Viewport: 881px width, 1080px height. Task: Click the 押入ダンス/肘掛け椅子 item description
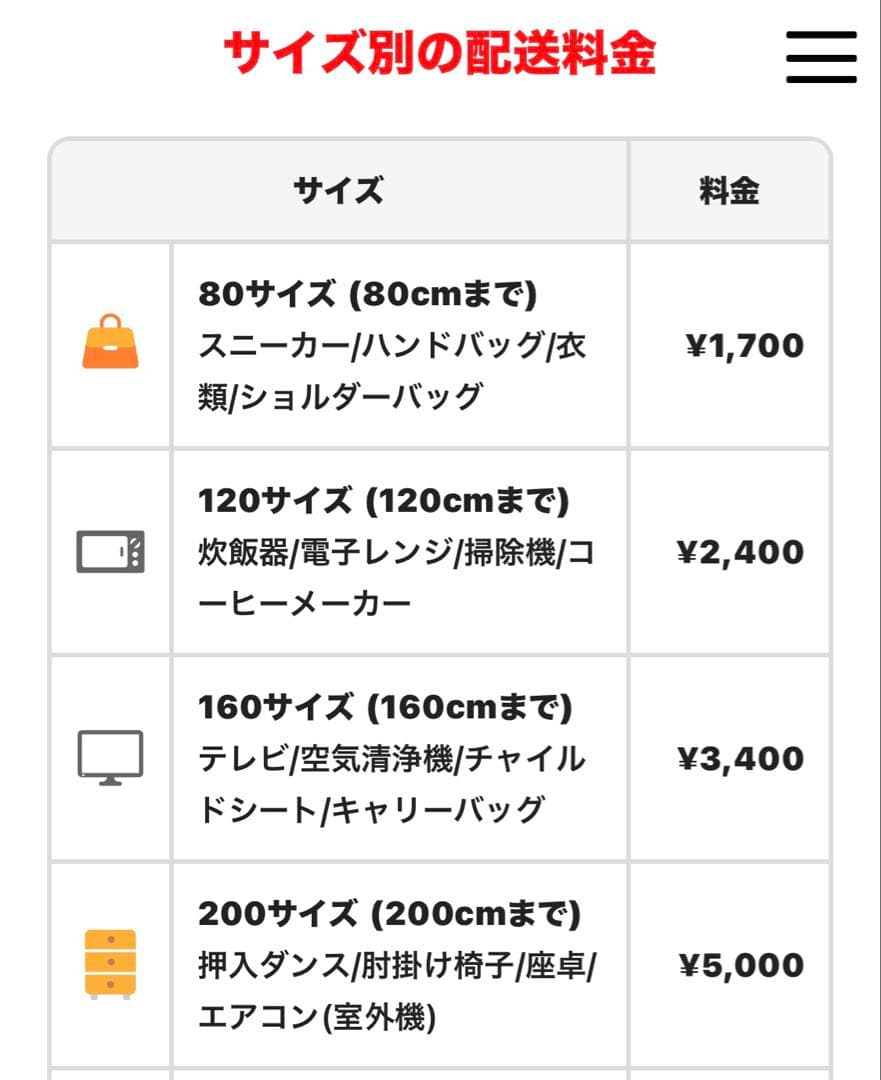(x=397, y=991)
